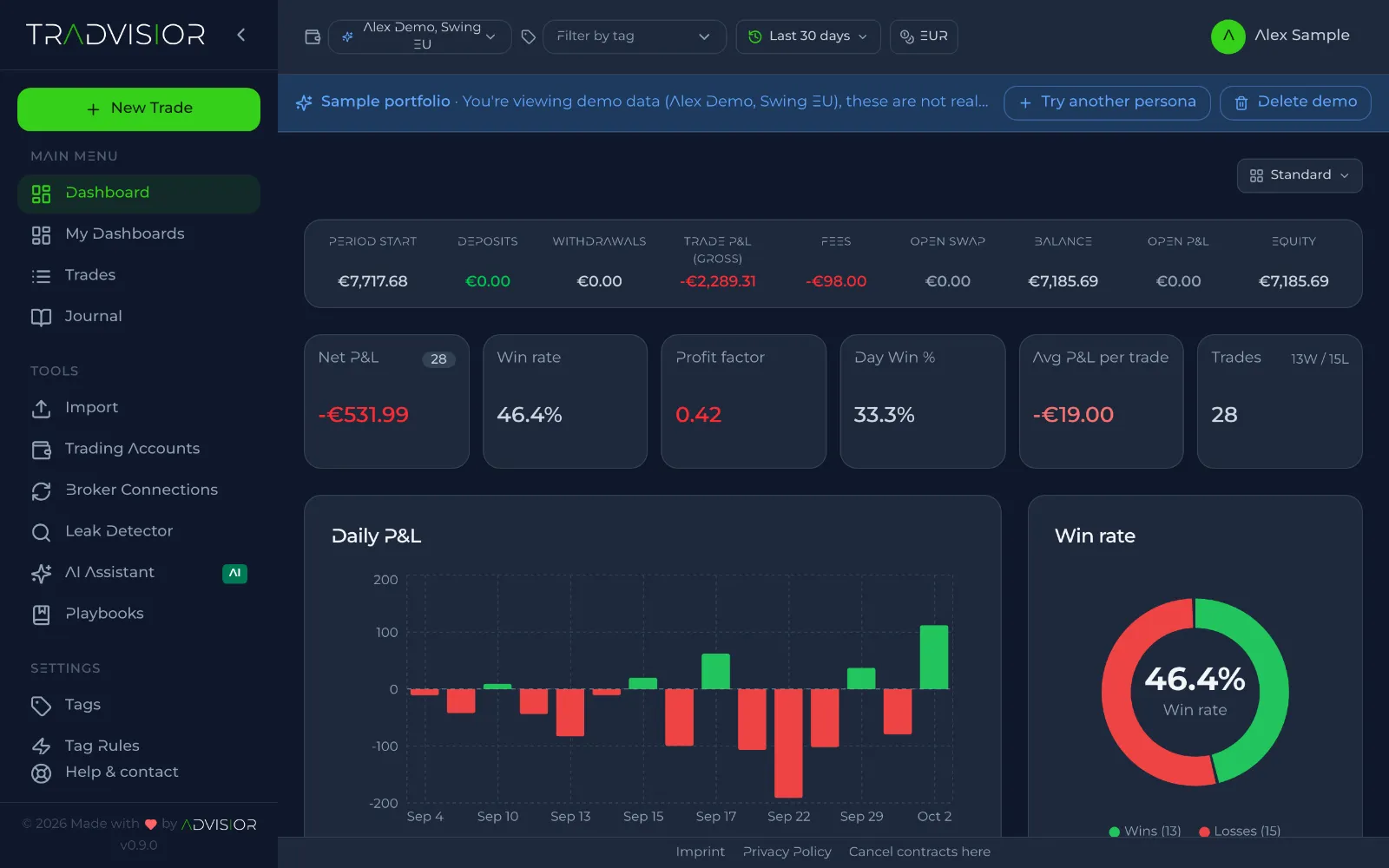Click the Cancel contracts here link

coord(919,852)
